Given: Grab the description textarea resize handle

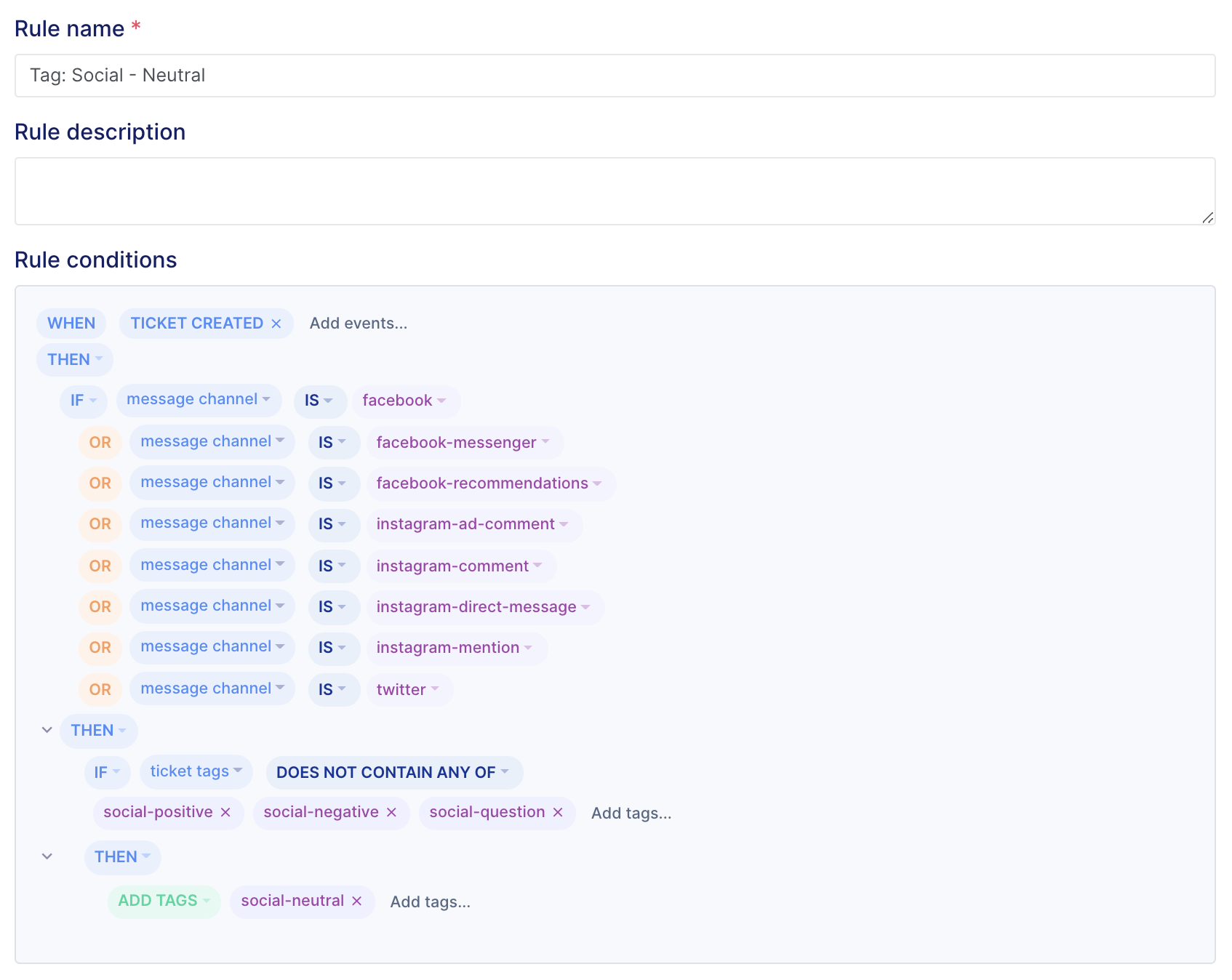Looking at the screenshot, I should pos(1207,217).
